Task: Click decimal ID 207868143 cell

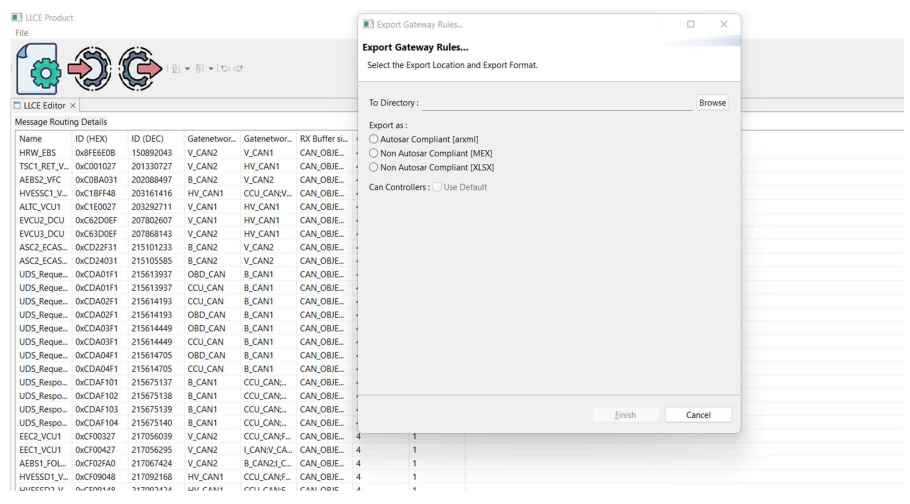Action: tap(151, 234)
